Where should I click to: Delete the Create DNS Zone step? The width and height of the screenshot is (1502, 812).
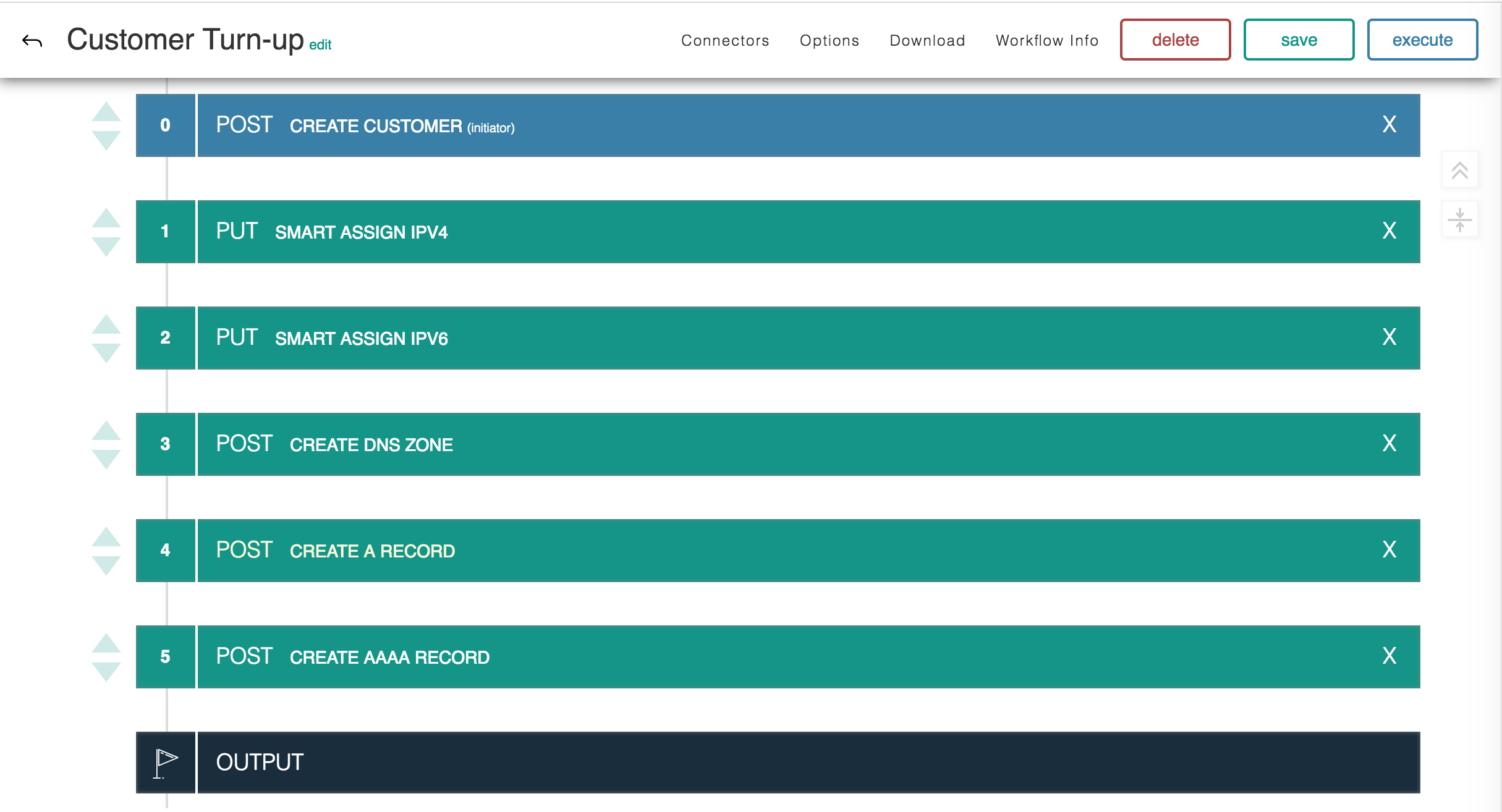[1389, 444]
